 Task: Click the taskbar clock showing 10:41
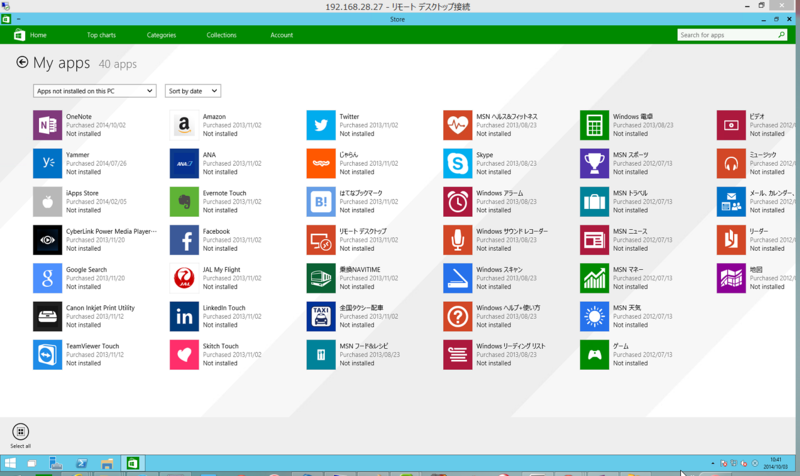pos(776,463)
